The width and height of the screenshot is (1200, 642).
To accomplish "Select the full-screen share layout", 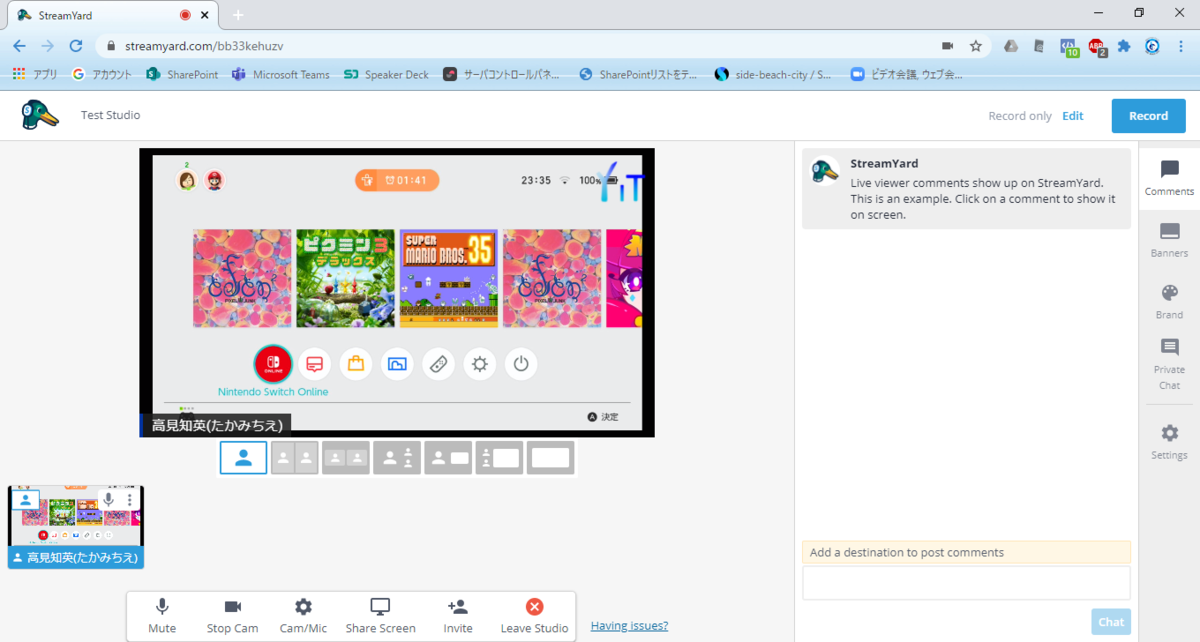I will [x=550, y=458].
